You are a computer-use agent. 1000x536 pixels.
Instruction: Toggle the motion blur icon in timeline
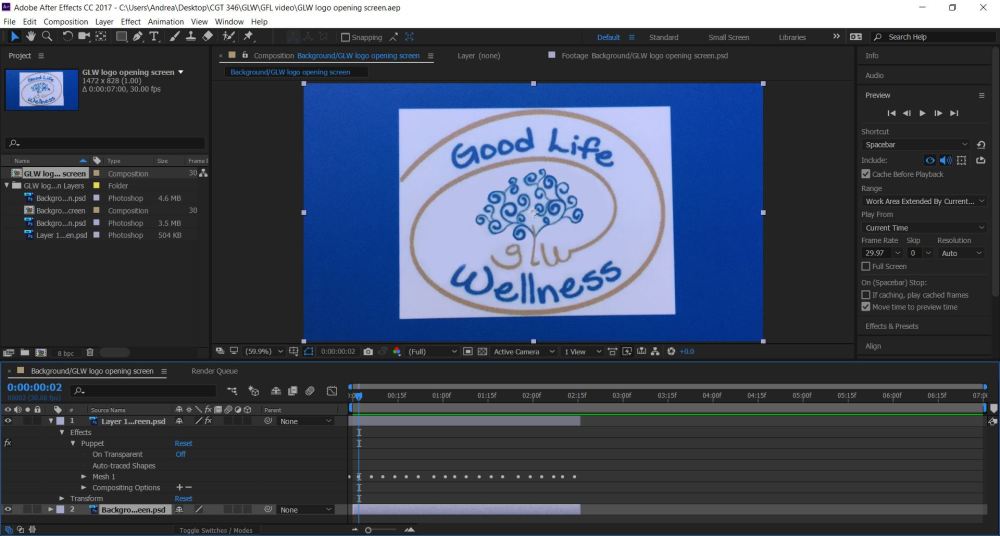(310, 391)
